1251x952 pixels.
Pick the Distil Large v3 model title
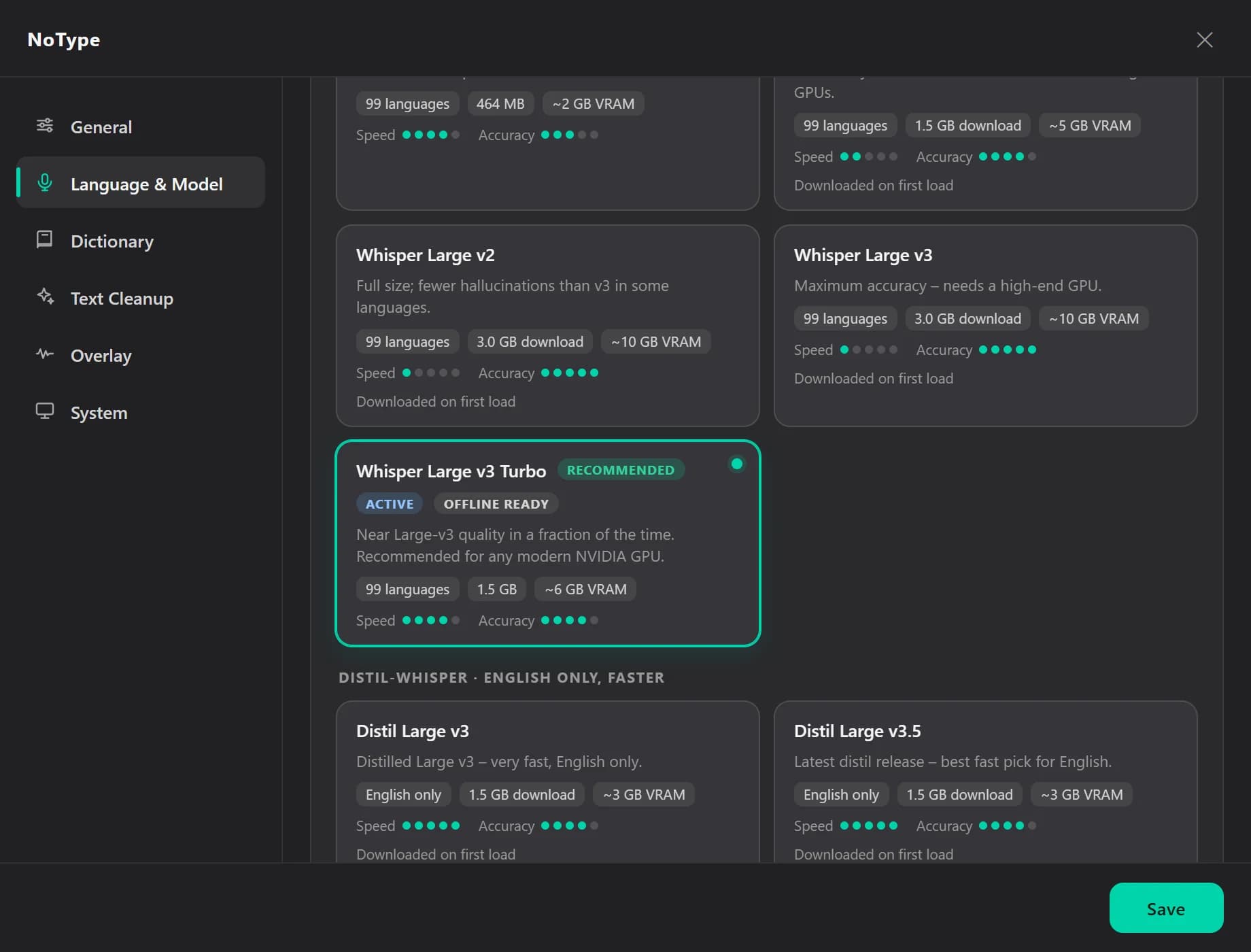coord(412,731)
